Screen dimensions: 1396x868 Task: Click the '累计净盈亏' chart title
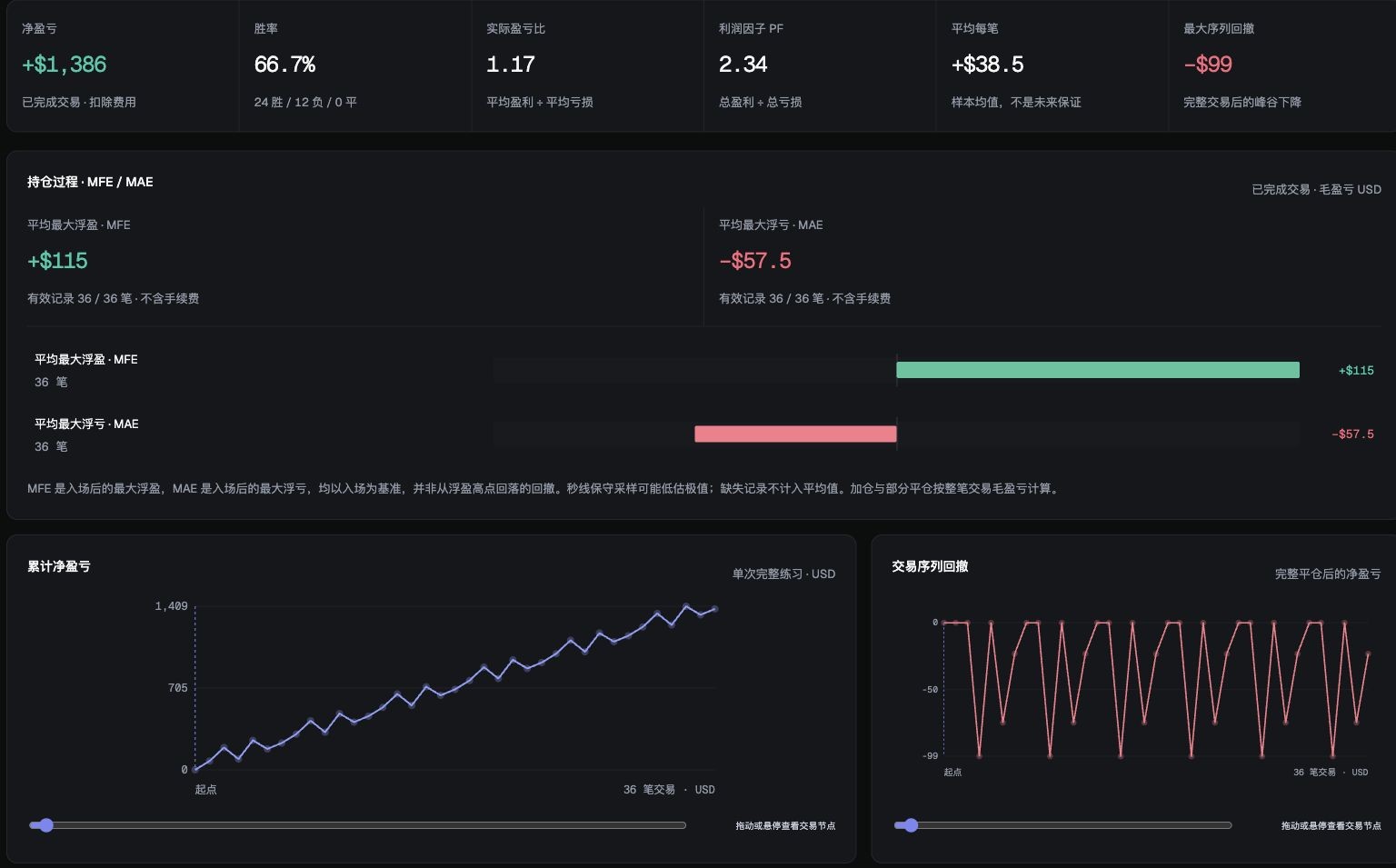tap(59, 566)
